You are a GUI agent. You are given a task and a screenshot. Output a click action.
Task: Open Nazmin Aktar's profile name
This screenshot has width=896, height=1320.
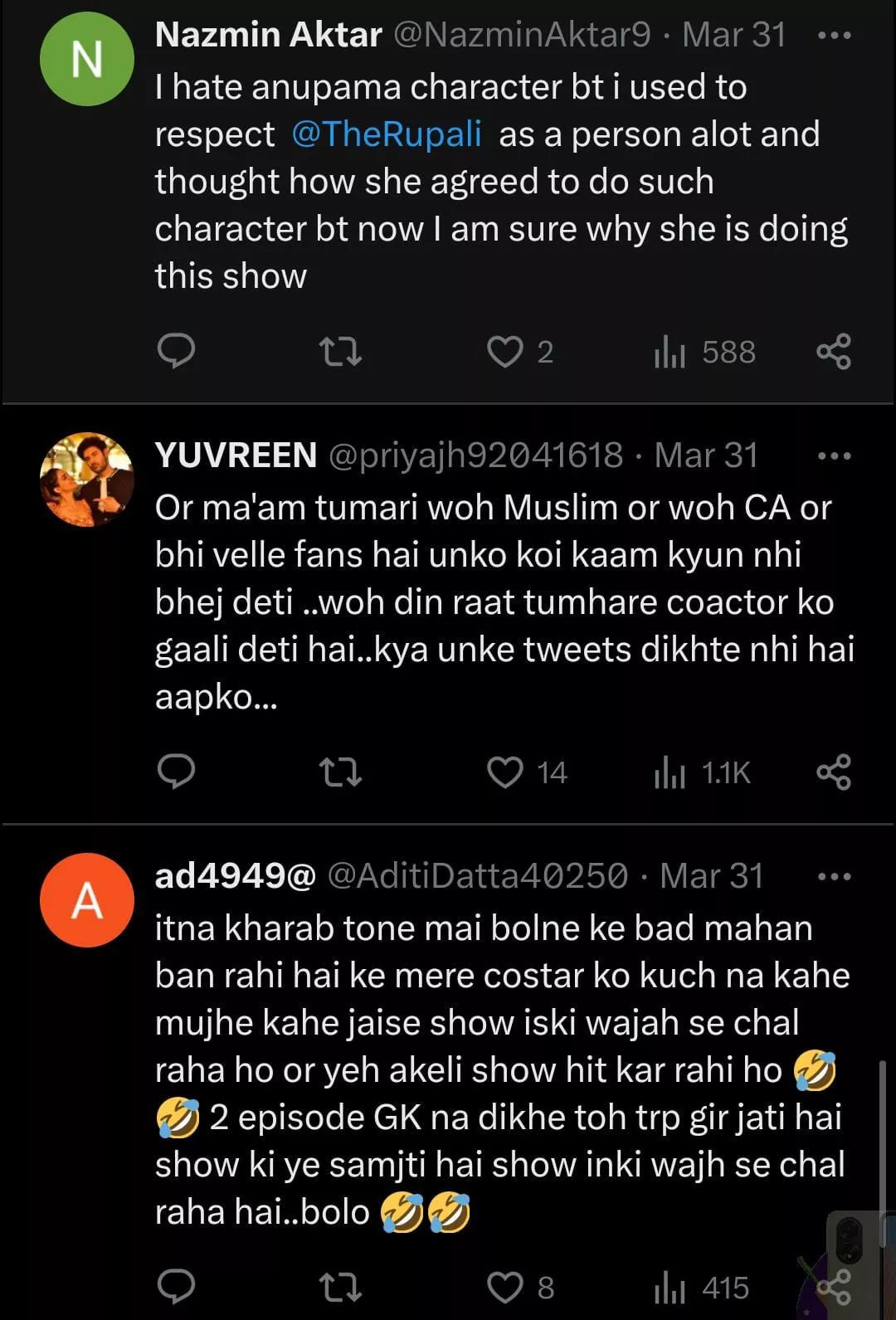[268, 35]
